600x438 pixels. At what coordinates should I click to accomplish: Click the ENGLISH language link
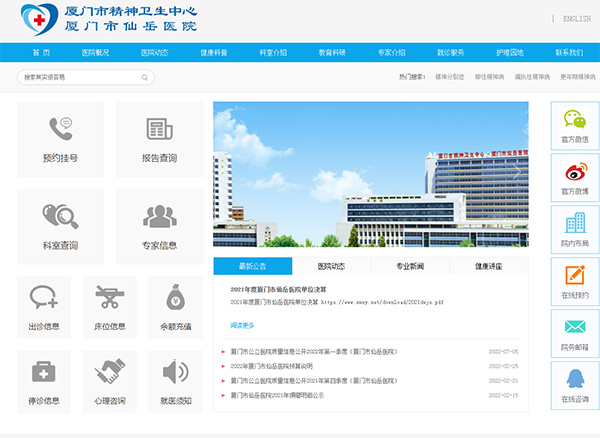pos(576,18)
